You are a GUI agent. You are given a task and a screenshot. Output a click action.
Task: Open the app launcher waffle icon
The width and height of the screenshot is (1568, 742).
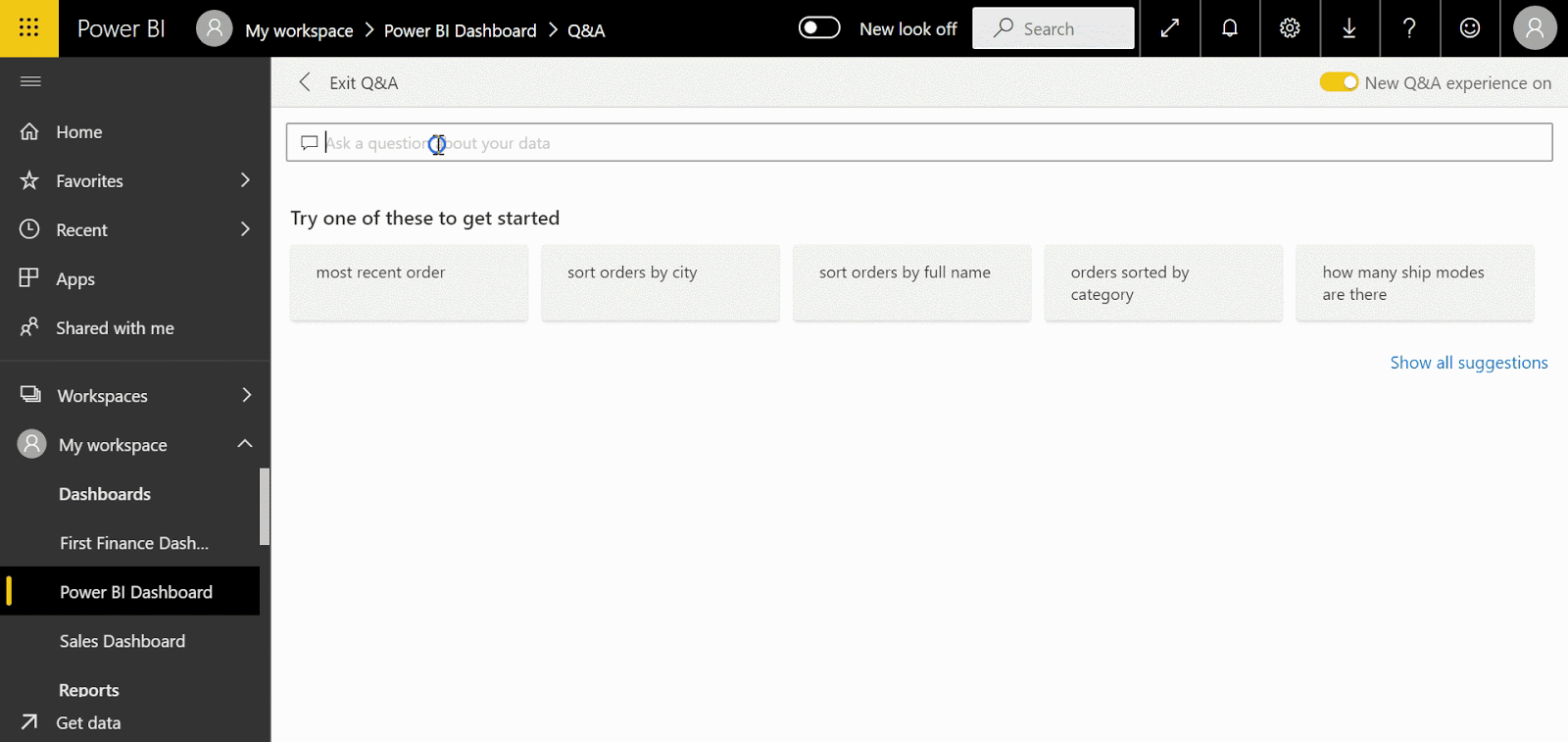click(28, 27)
